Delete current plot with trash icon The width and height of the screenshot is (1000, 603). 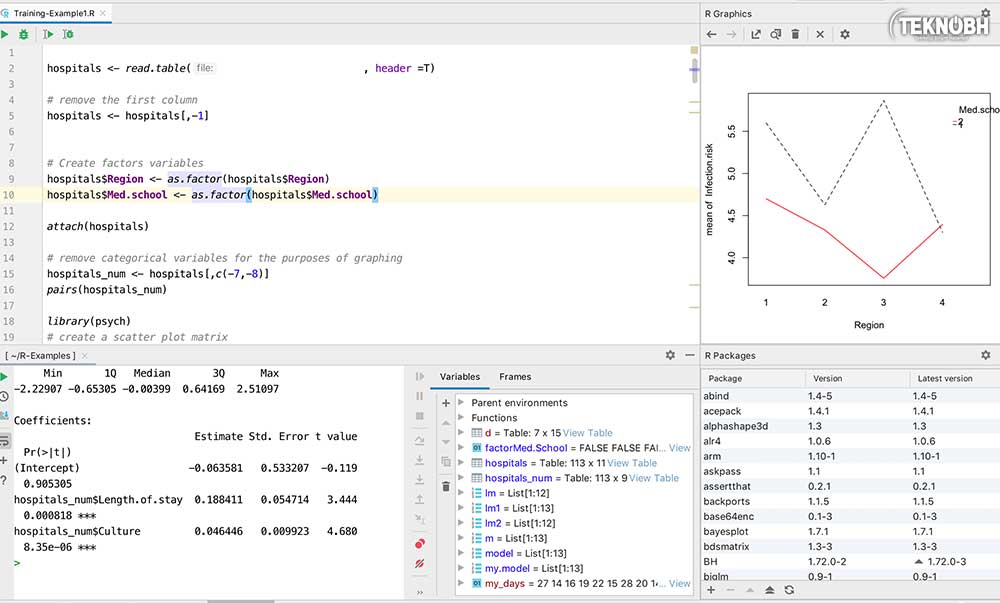pos(795,34)
